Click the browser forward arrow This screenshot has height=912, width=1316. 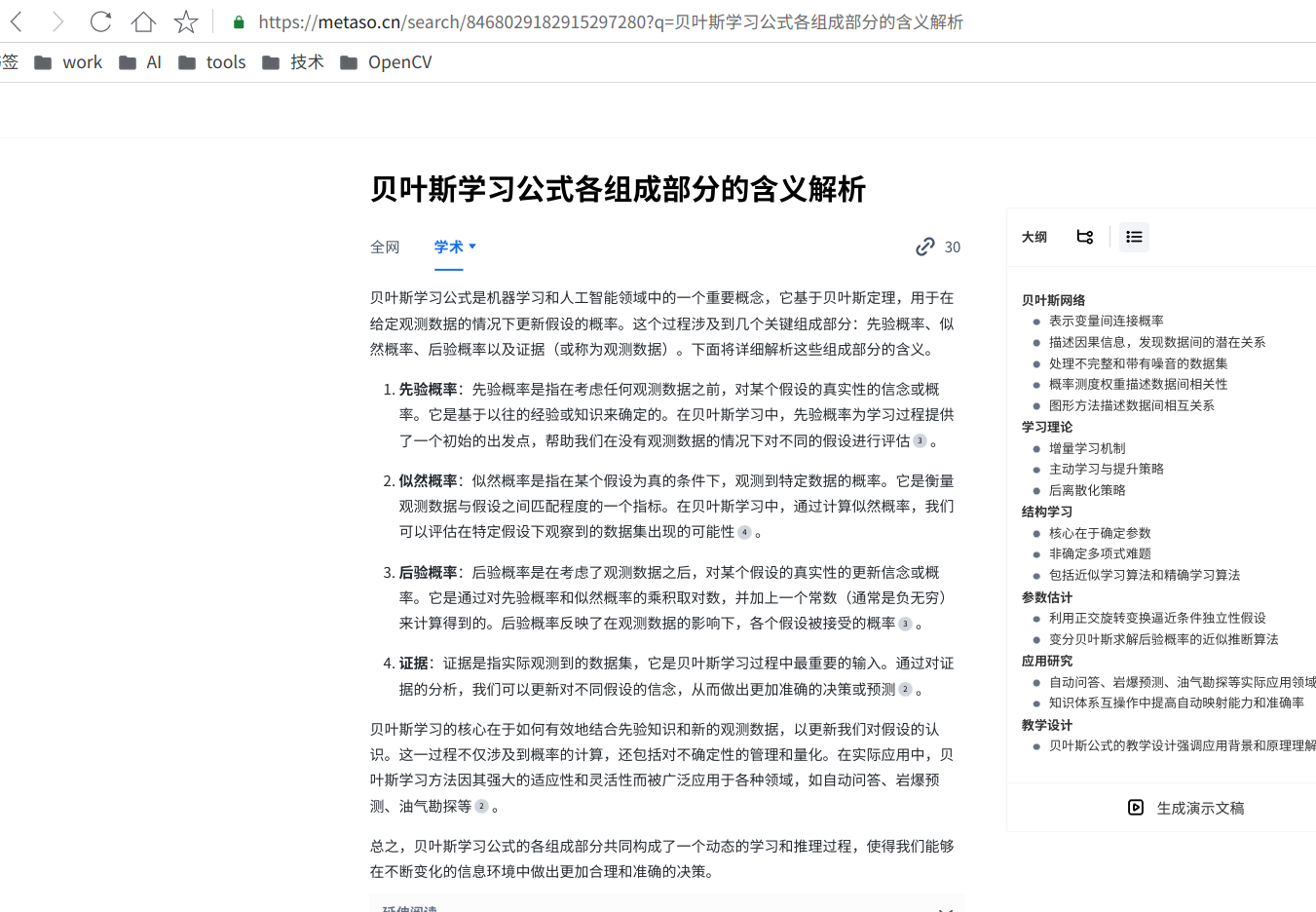(x=57, y=21)
